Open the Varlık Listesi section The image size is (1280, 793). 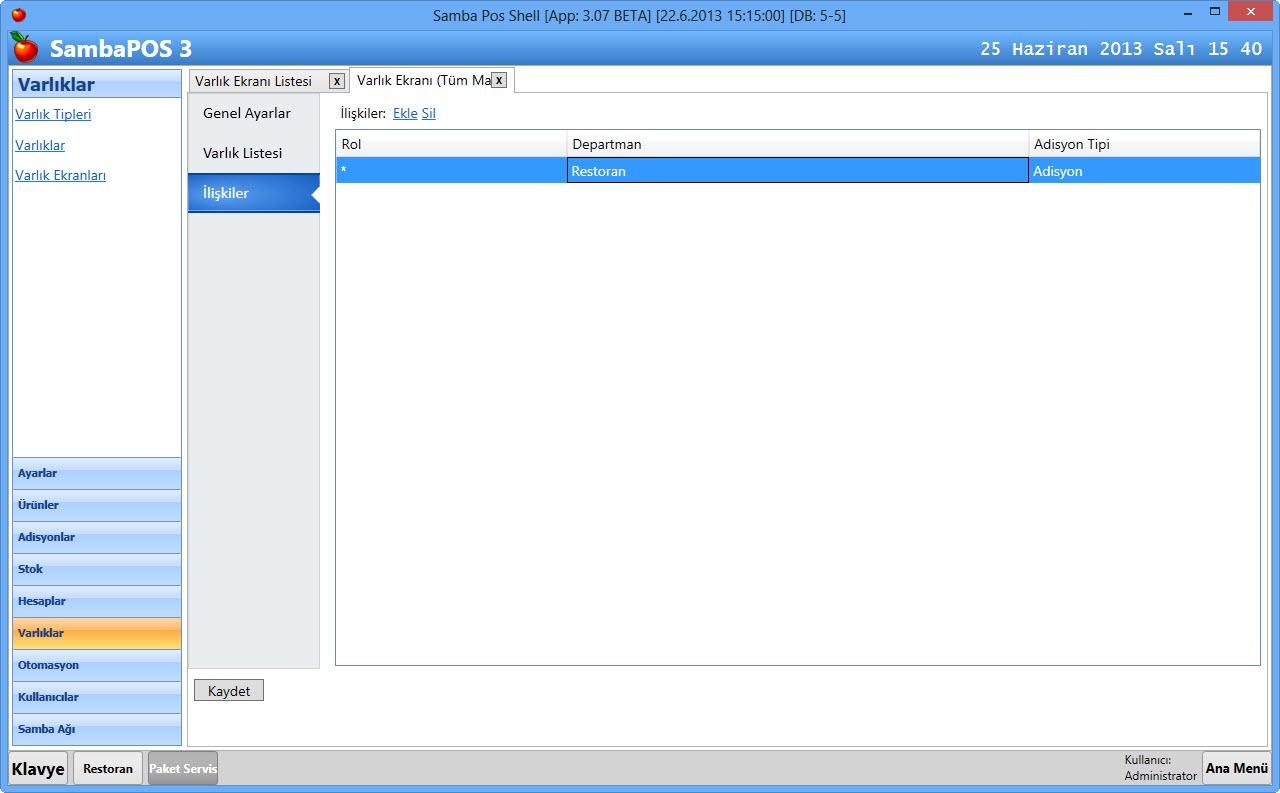pyautogui.click(x=243, y=153)
